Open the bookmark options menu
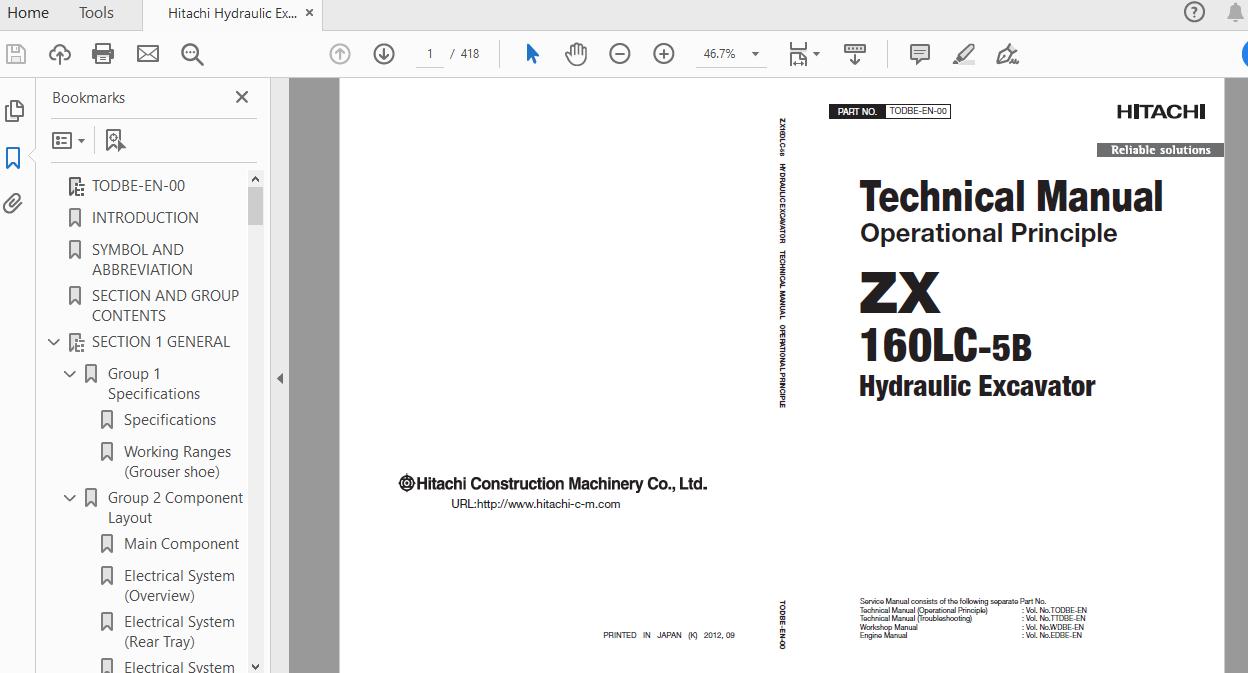This screenshot has height=673, width=1248. 67,139
